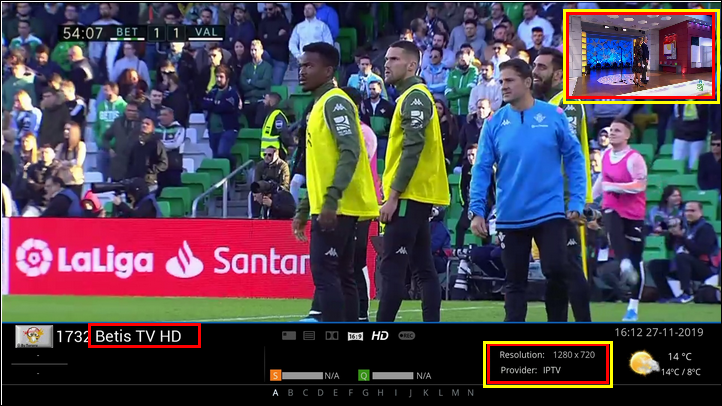Select tuner letter L
The width and height of the screenshot is (722, 406).
[x=440, y=393]
